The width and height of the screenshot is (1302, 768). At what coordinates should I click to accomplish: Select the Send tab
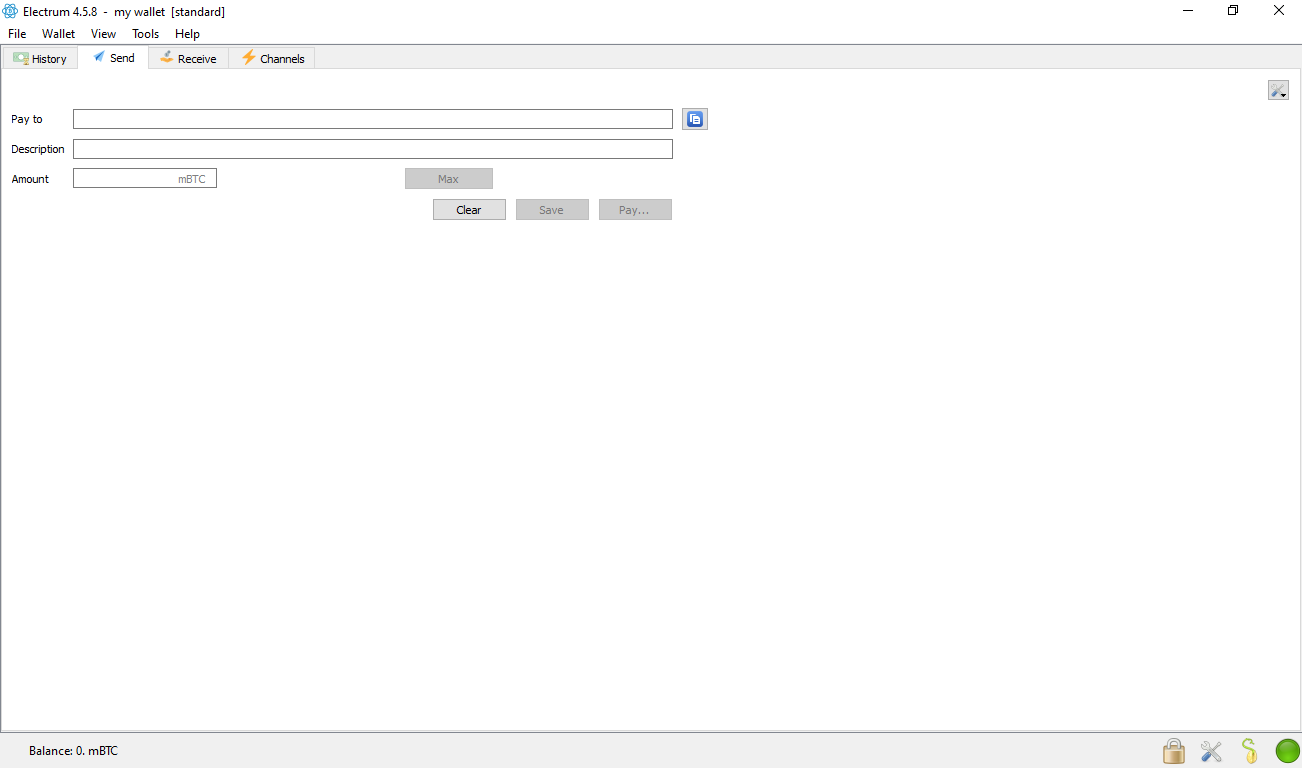pos(113,58)
